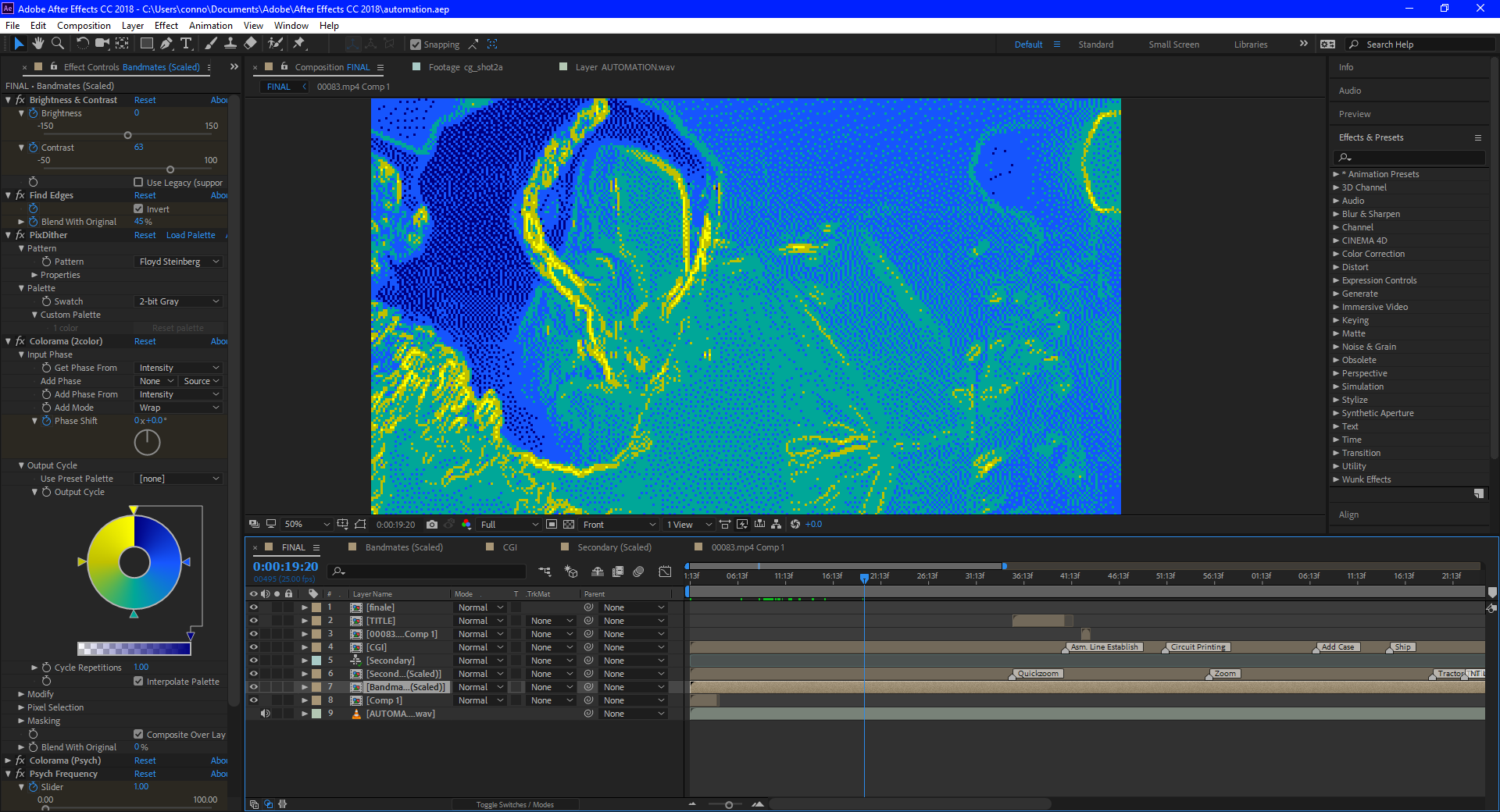Select the Rectangle shape tool
Image resolution: width=1500 pixels, height=812 pixels.
click(x=146, y=44)
